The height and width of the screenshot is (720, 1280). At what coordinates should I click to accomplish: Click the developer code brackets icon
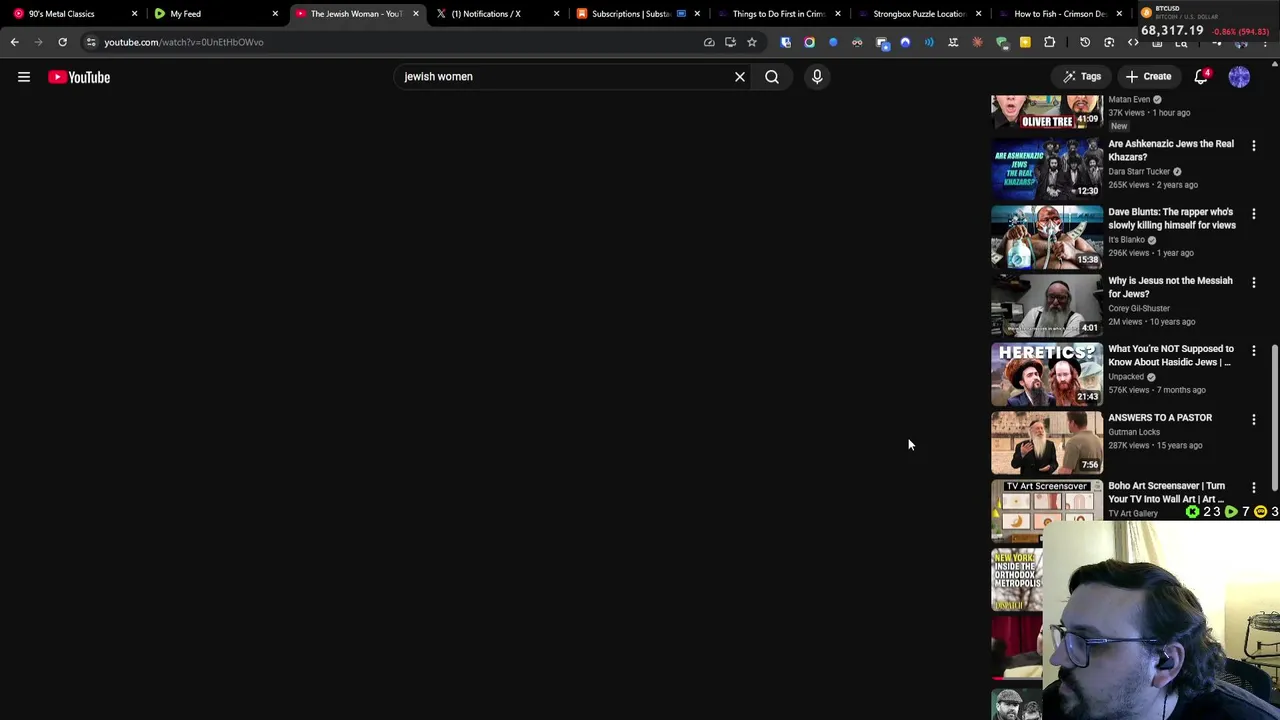pyautogui.click(x=1133, y=42)
